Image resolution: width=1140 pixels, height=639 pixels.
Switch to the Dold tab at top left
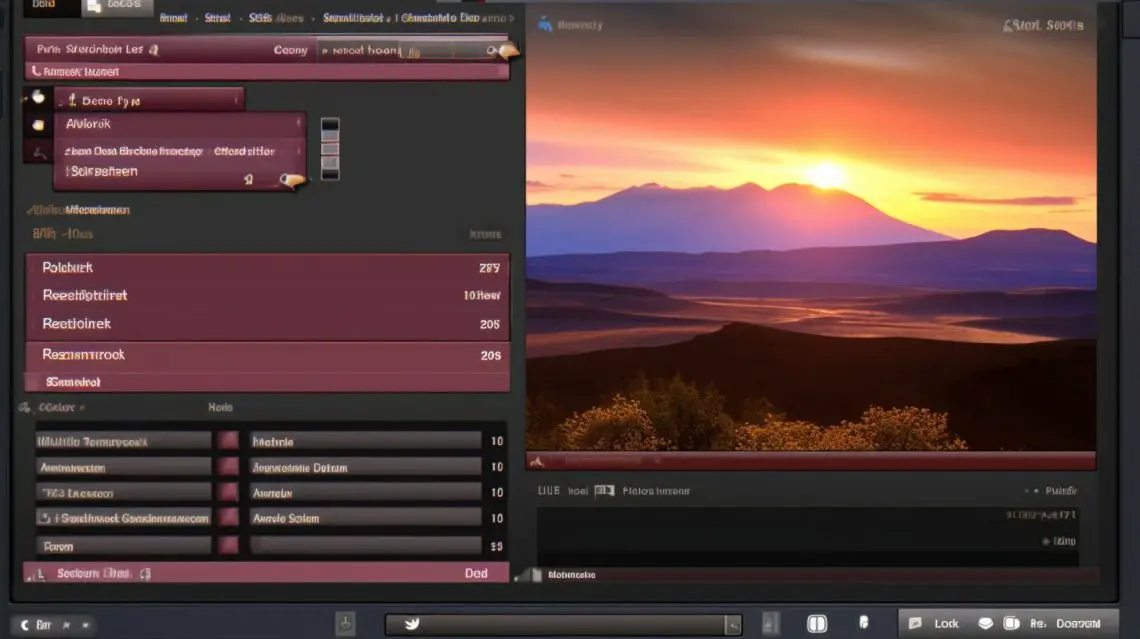click(x=42, y=6)
